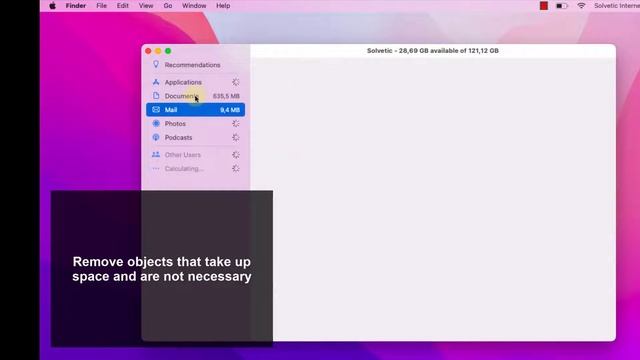Click the Solvetic Internet menu bar item
This screenshot has width=640, height=360.
pos(617,6)
